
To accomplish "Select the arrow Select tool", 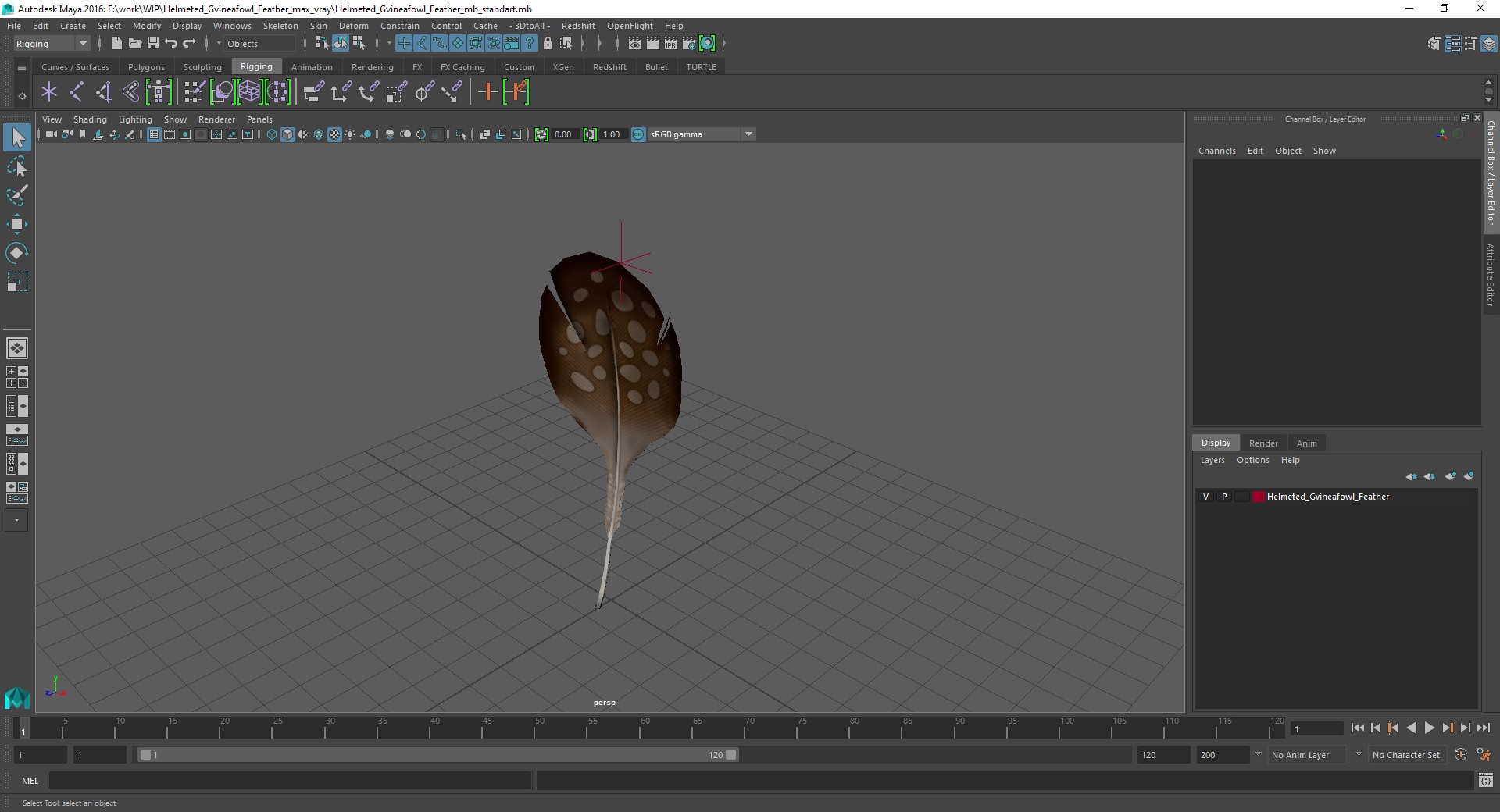I will (x=17, y=137).
